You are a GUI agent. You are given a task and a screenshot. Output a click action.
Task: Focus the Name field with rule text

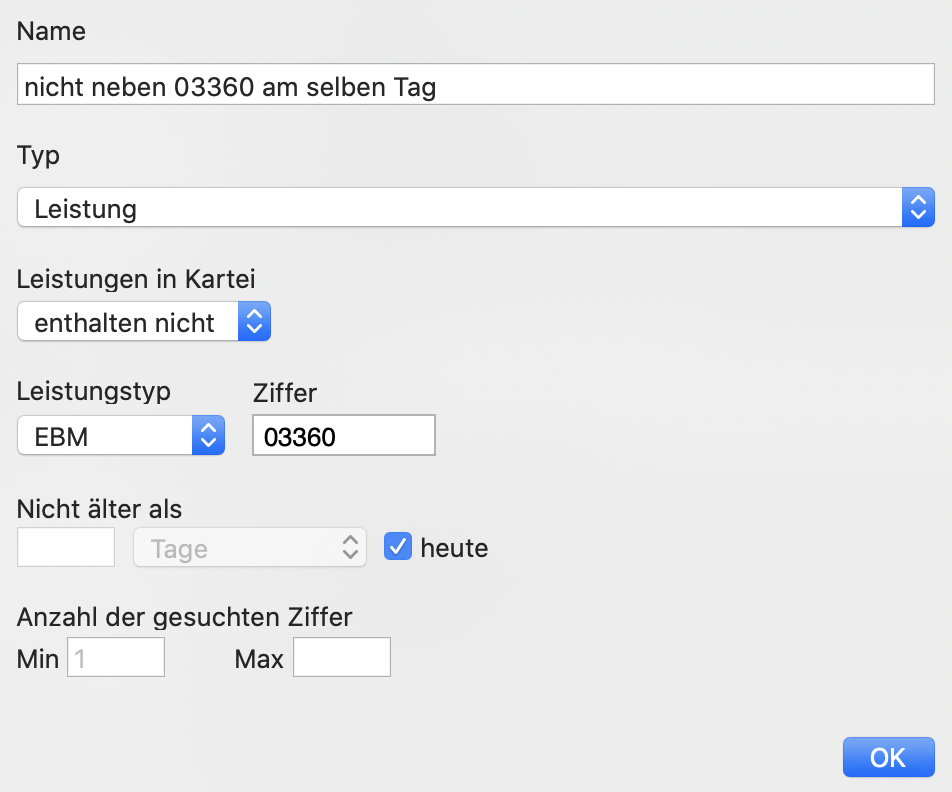pyautogui.click(x=476, y=84)
